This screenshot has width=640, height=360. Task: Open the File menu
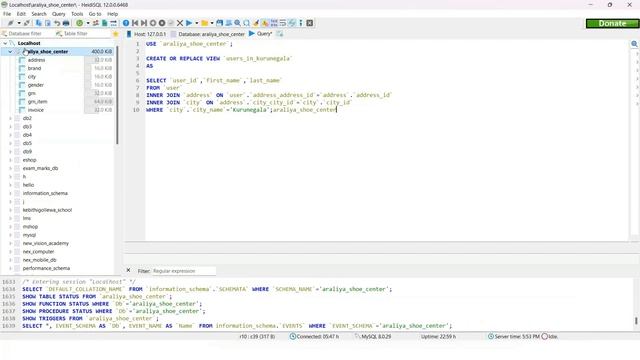[x=7, y=14]
